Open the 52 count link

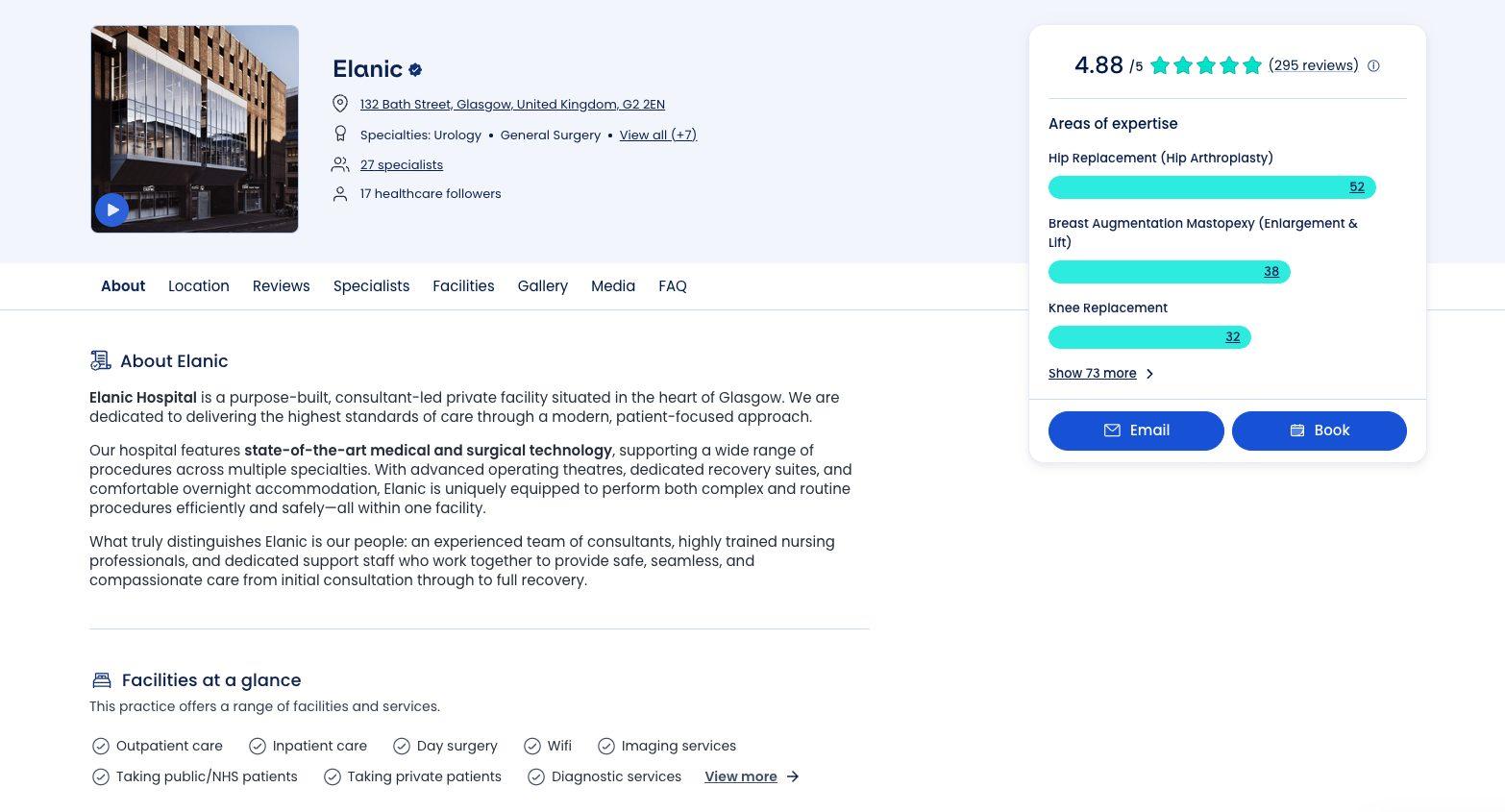coord(1357,187)
